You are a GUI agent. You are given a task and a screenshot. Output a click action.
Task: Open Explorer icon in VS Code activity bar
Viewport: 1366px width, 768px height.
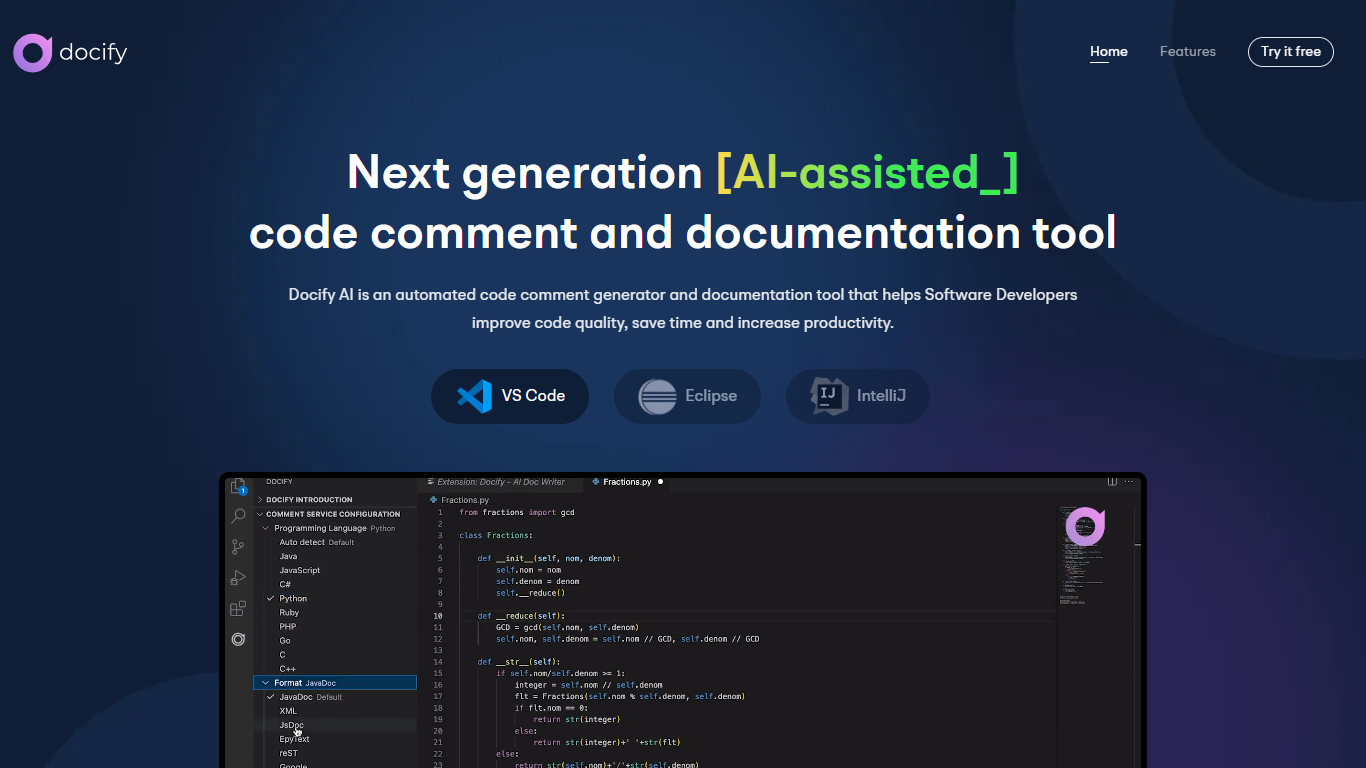[x=238, y=486]
